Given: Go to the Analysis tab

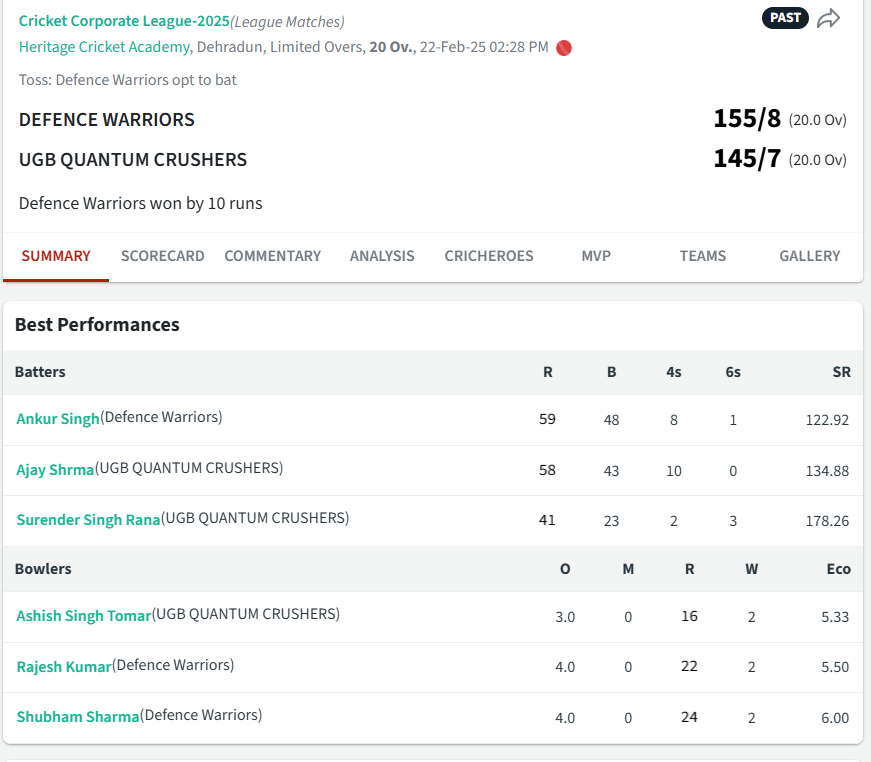Looking at the screenshot, I should [382, 256].
